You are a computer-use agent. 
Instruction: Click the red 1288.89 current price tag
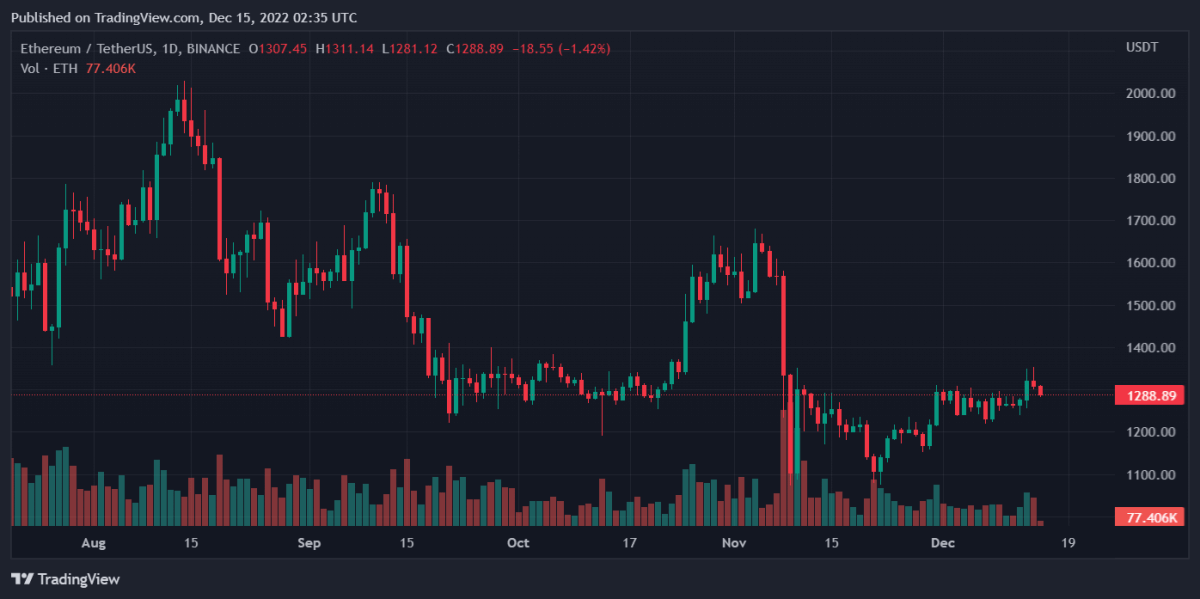pos(1149,395)
